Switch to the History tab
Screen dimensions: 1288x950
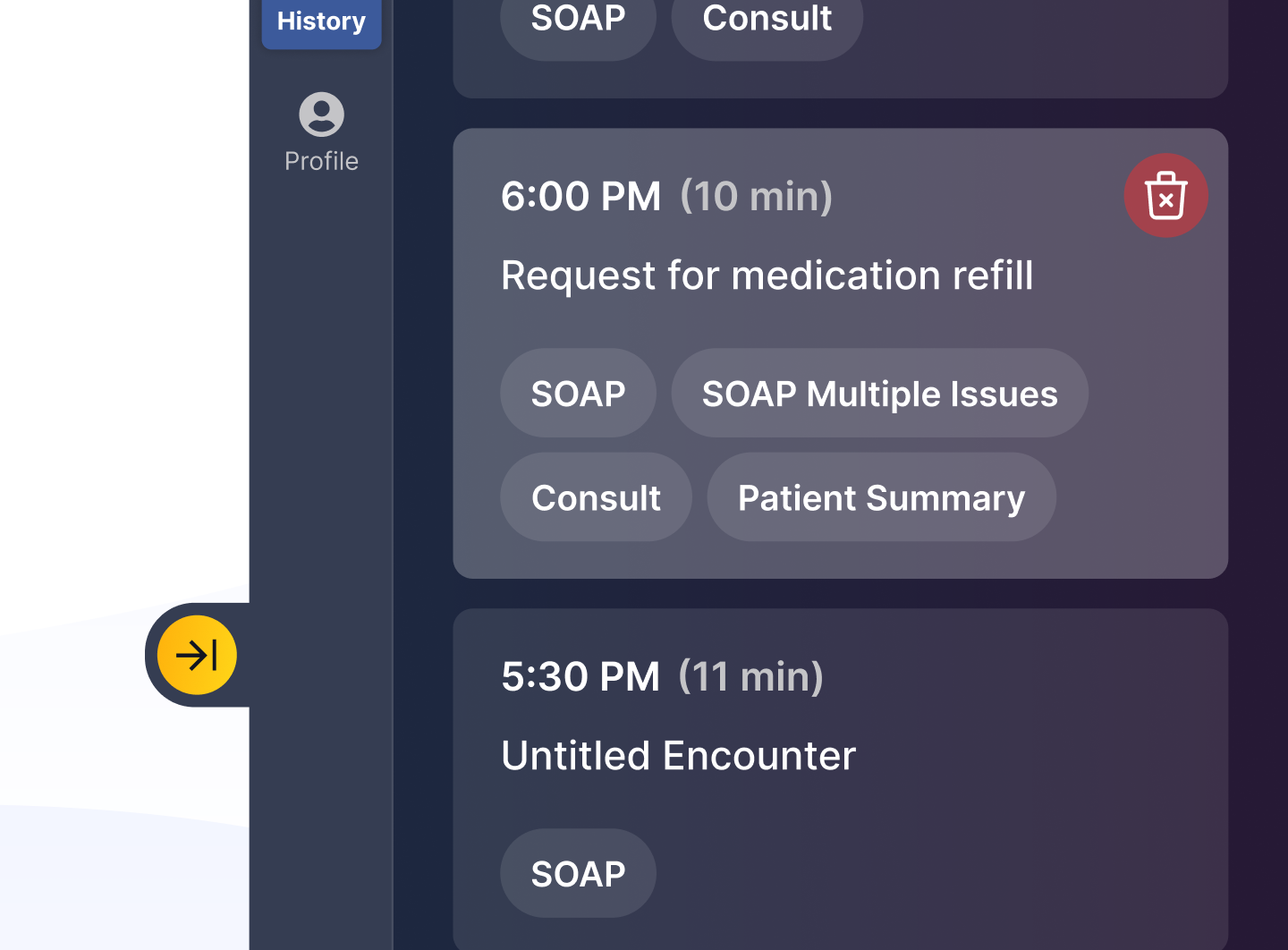pos(321,21)
